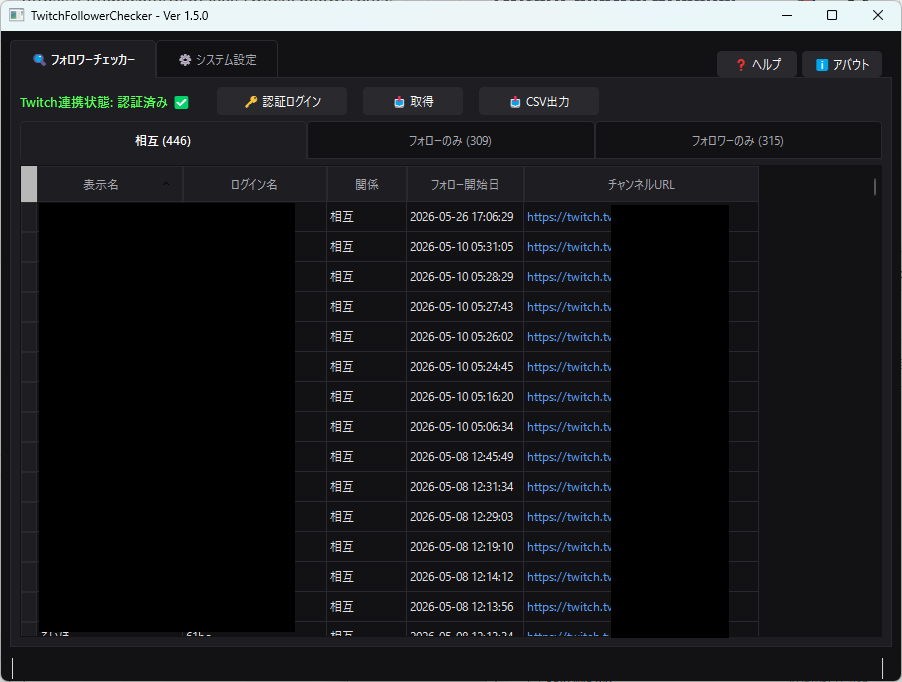Click the select-all corner cell of the table
The image size is (902, 682).
pos(29,184)
